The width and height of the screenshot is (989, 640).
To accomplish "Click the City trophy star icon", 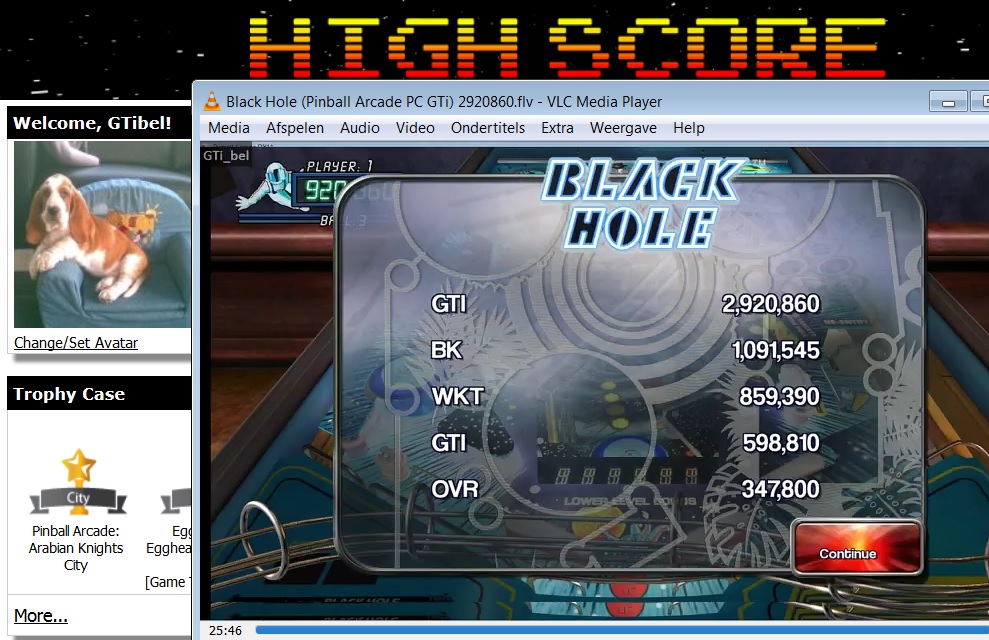I will pos(78,481).
